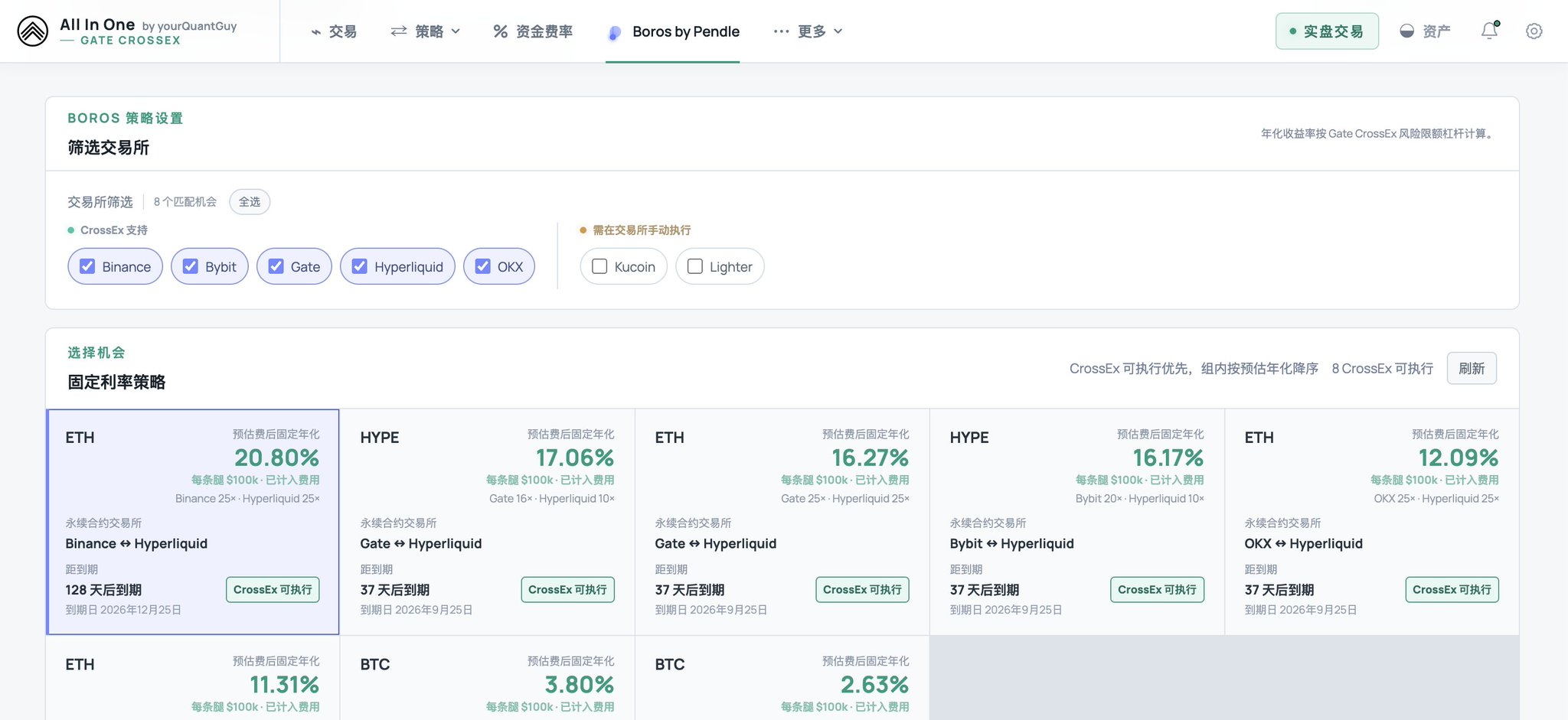Click the 刷新 refresh button

(1472, 369)
